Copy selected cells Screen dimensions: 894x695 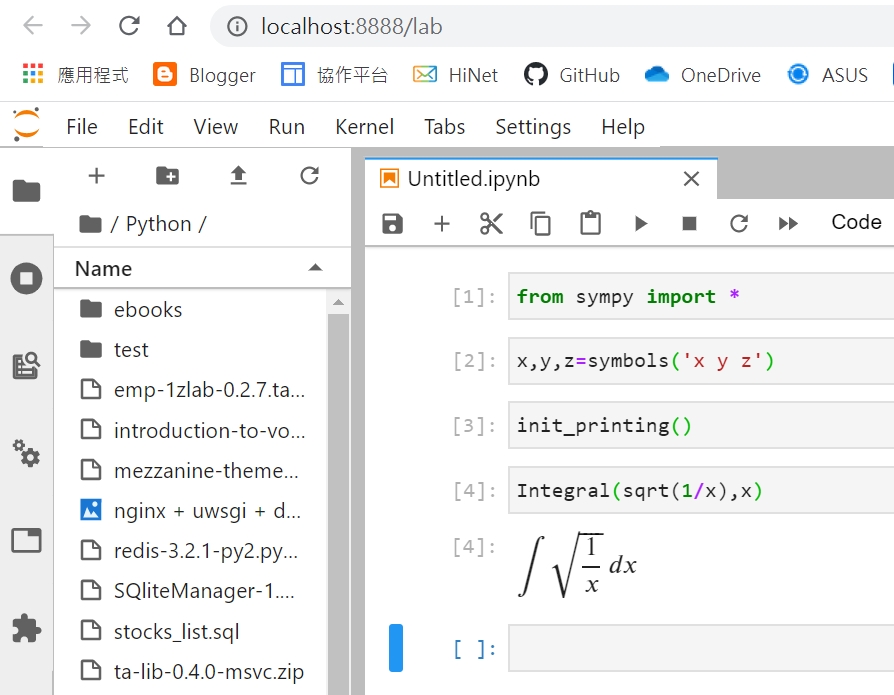[540, 223]
